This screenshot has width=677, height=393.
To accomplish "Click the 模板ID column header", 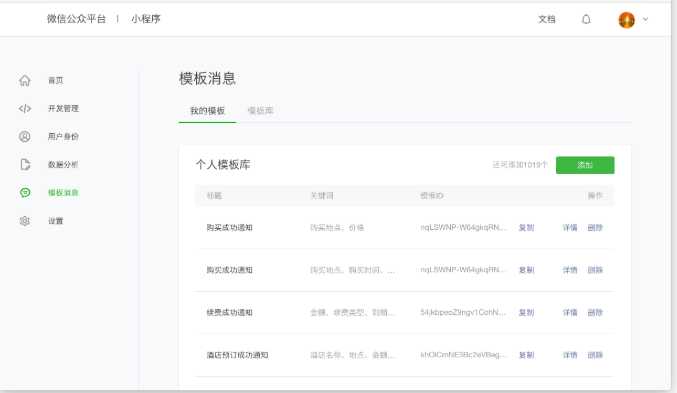I will point(432,196).
